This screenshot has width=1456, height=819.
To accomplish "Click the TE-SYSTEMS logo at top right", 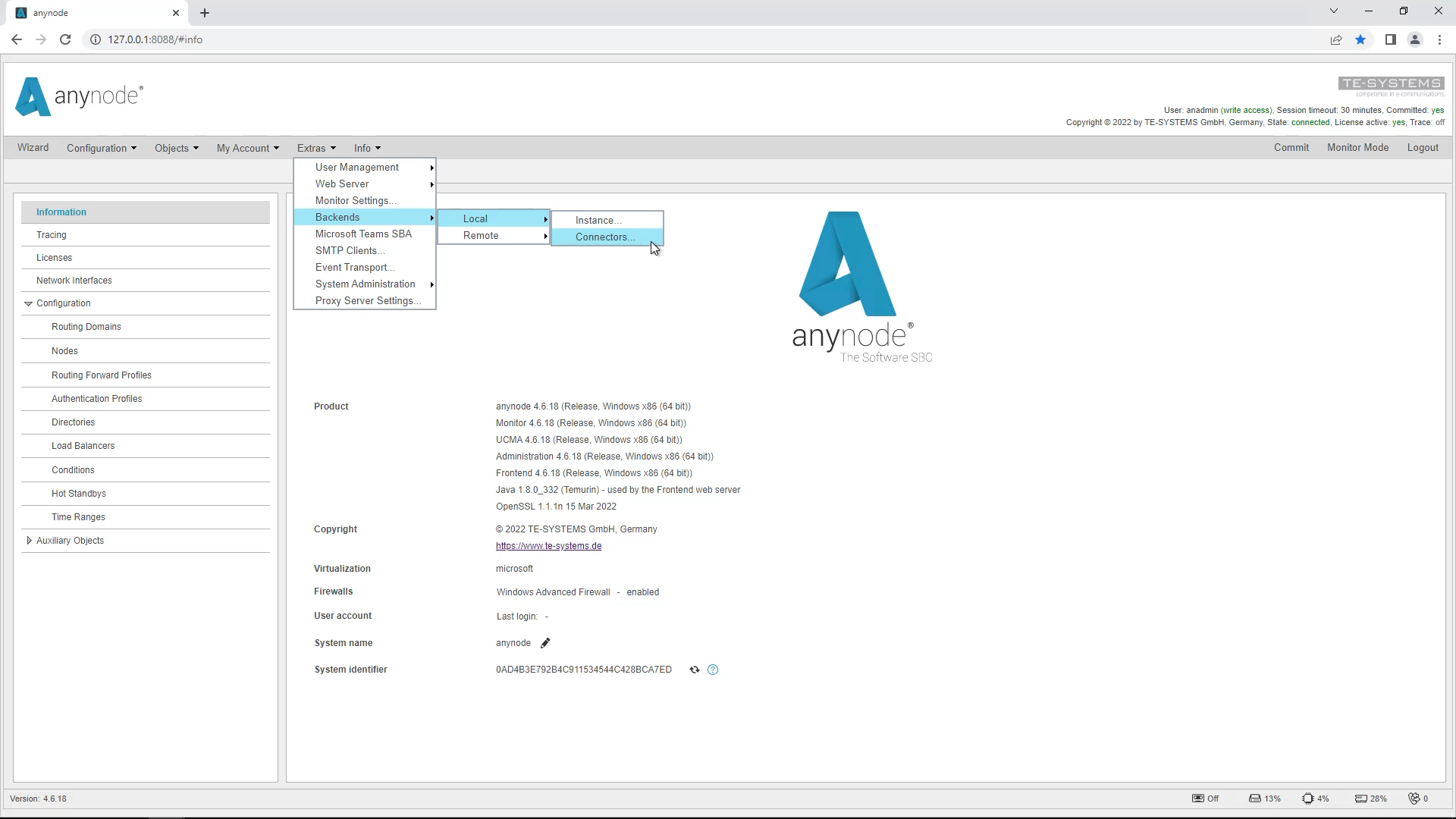I will tap(1391, 86).
